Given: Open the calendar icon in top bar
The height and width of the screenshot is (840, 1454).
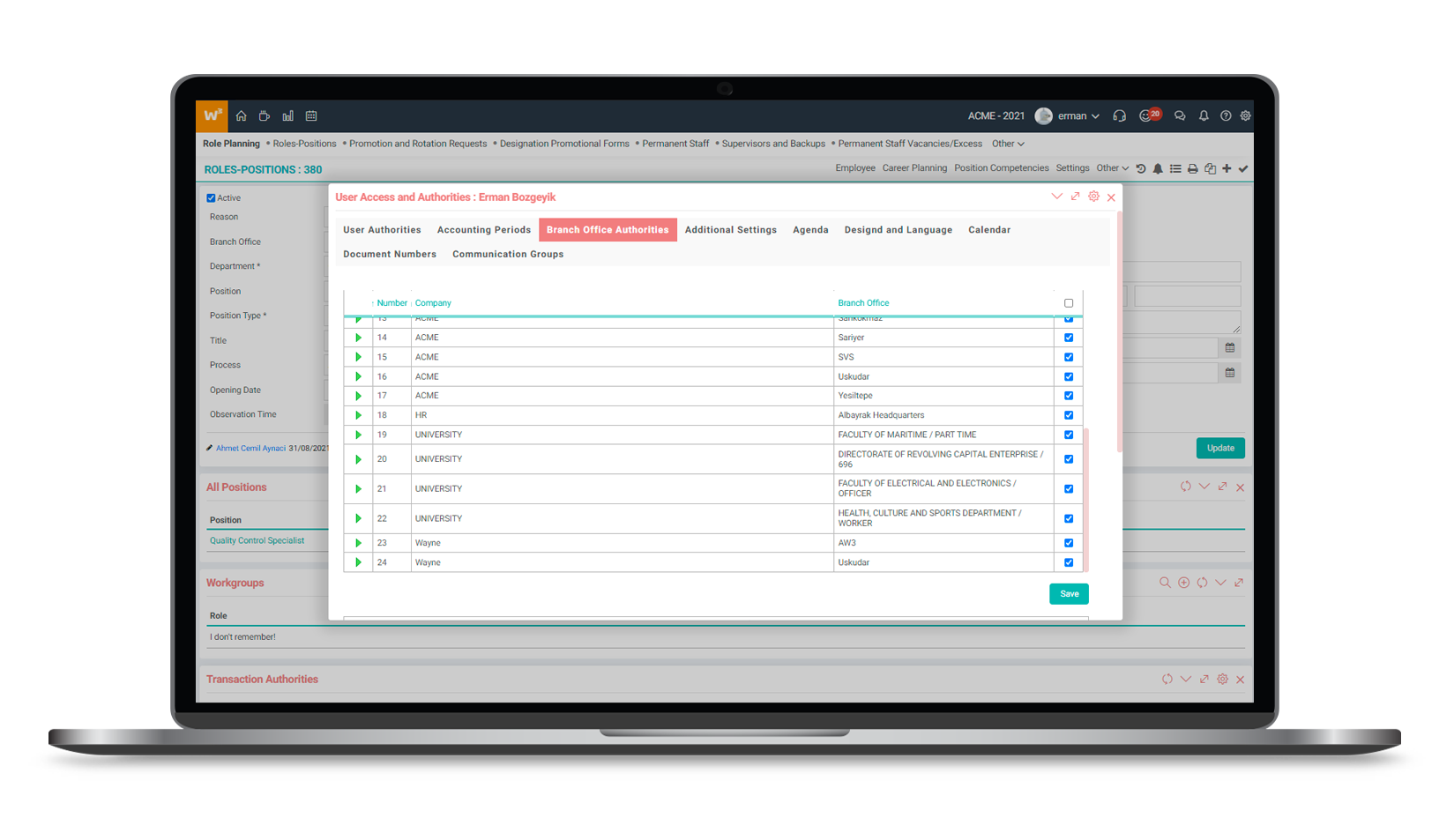Looking at the screenshot, I should coord(311,115).
